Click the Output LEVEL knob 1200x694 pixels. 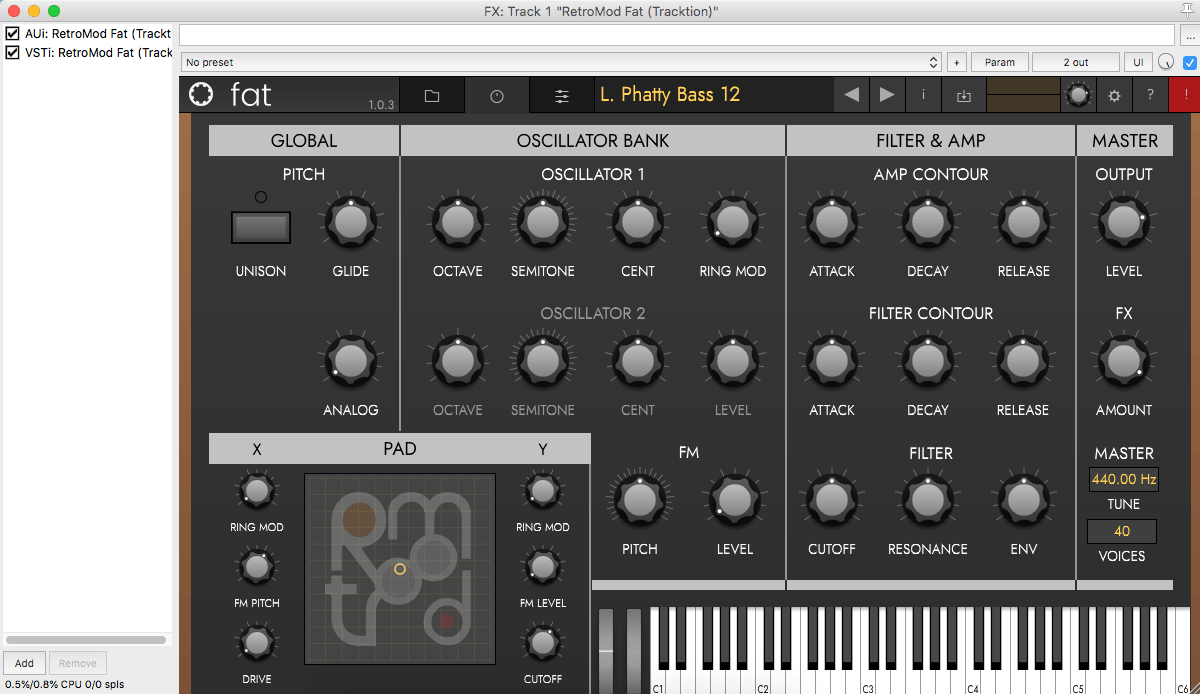1124,222
